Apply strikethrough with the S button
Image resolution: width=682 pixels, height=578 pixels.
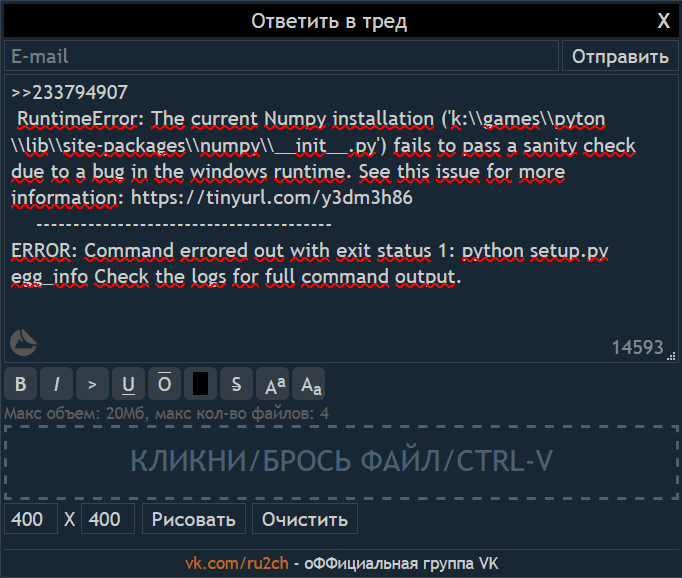click(236, 384)
